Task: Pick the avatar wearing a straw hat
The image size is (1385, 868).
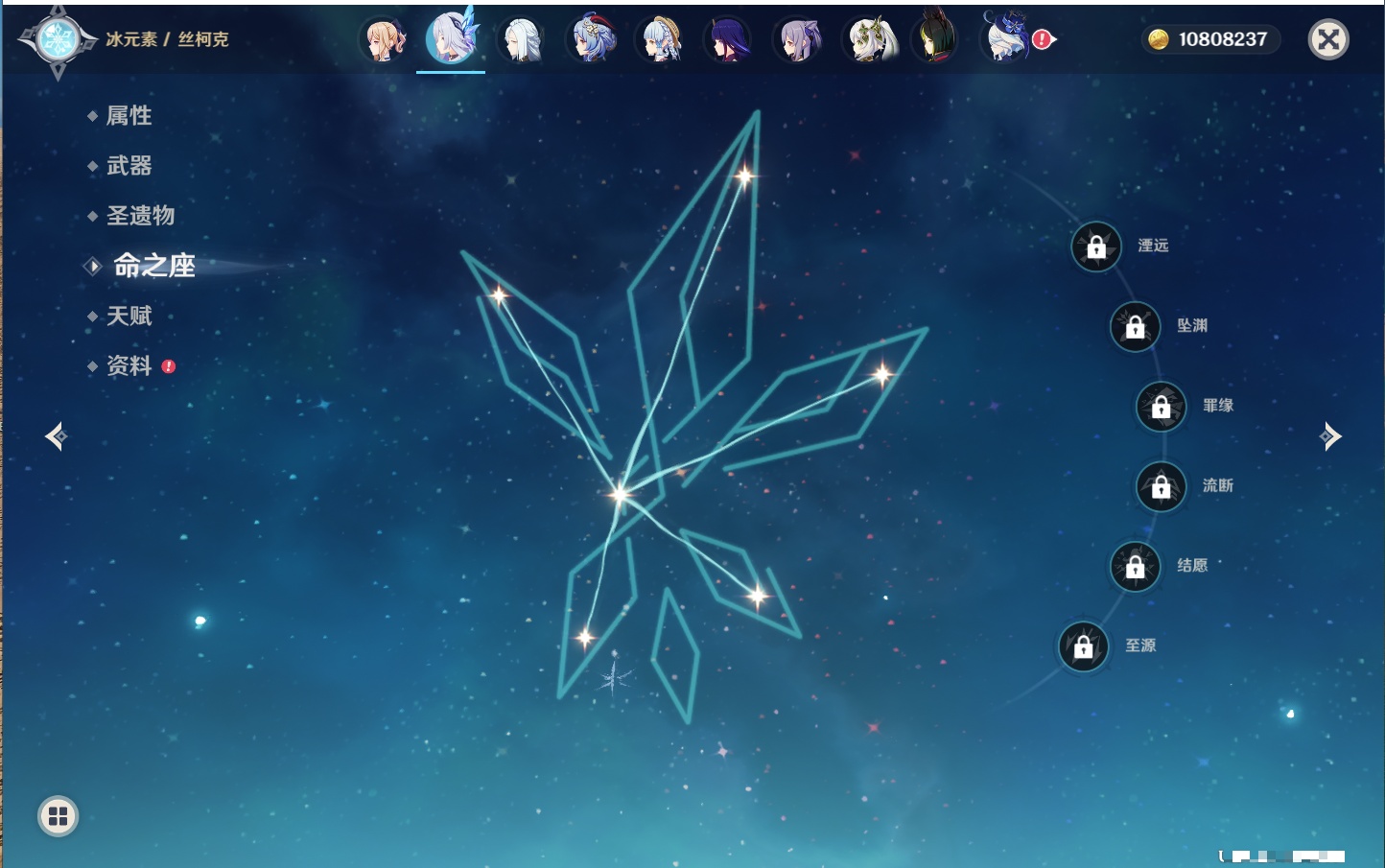Action: [x=659, y=39]
